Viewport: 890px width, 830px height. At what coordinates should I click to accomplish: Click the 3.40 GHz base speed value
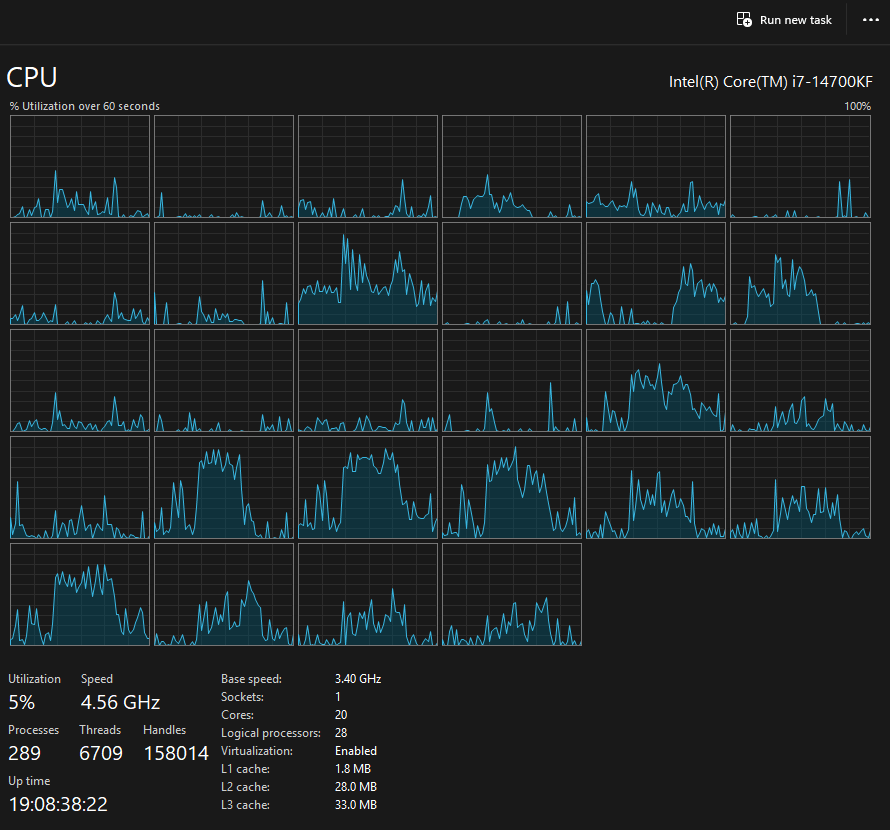[358, 679]
